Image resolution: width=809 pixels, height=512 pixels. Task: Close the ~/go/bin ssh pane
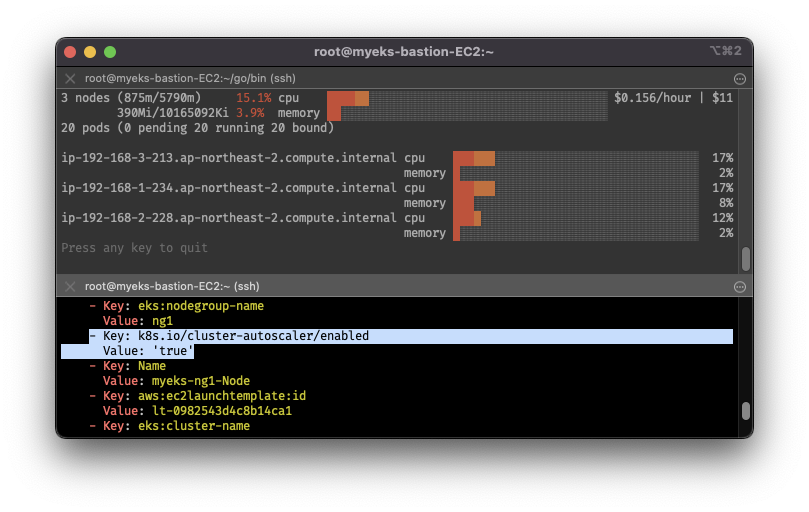70,78
